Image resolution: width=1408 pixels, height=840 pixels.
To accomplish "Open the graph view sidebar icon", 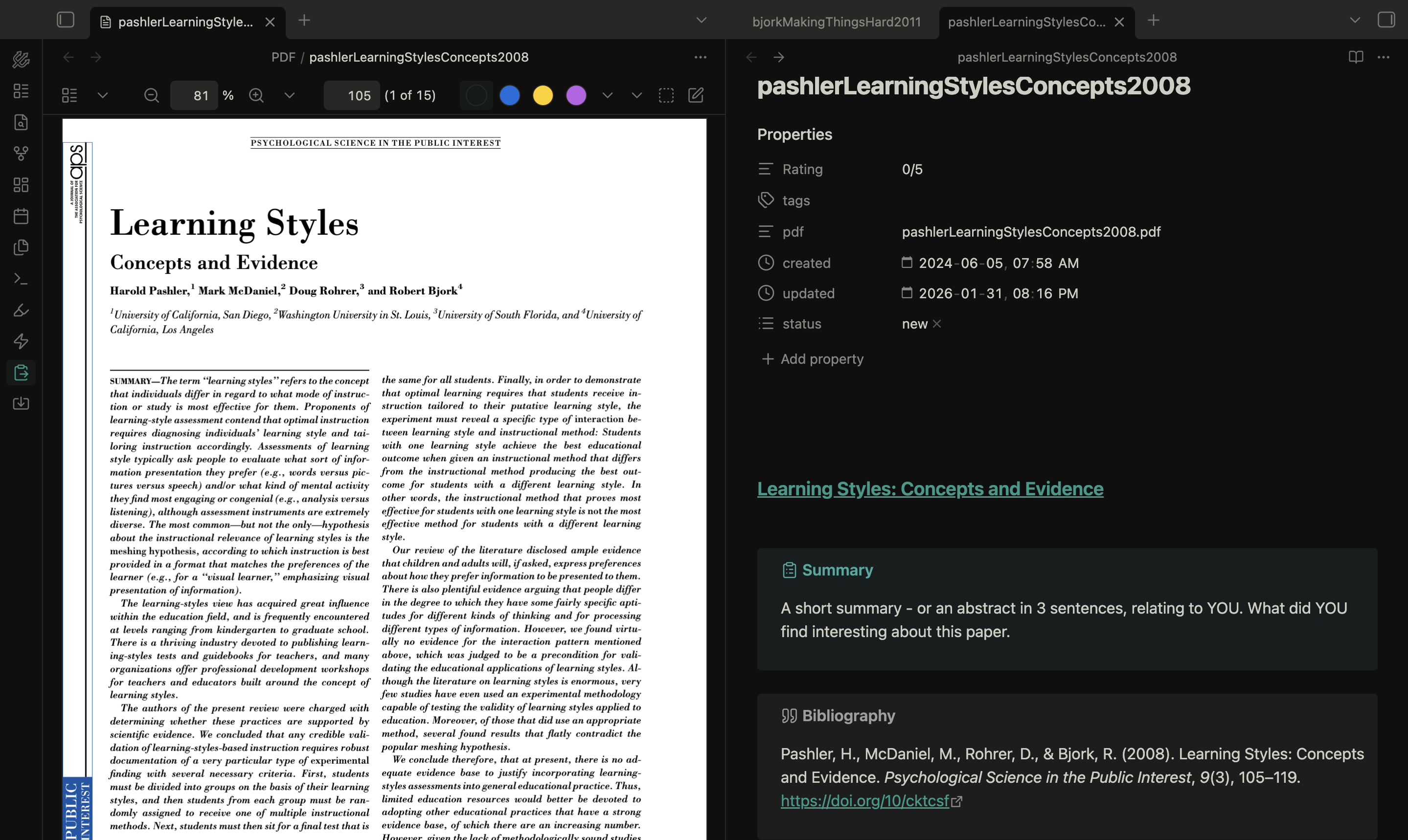I will pos(21,154).
